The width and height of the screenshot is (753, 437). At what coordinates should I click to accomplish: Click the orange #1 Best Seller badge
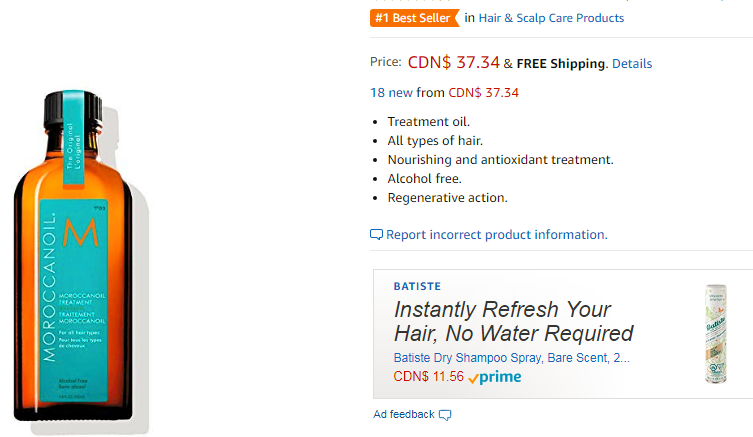click(414, 18)
